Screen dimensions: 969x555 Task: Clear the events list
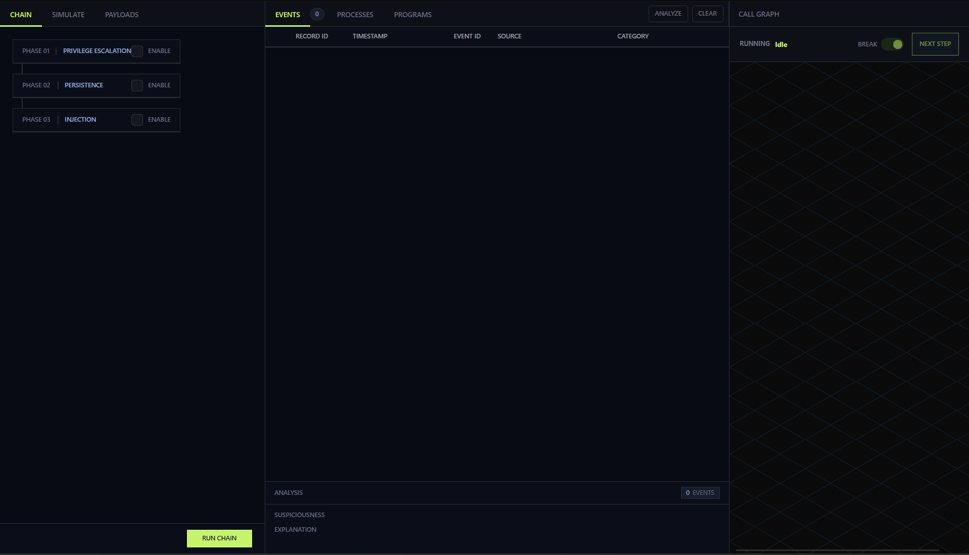coord(708,14)
